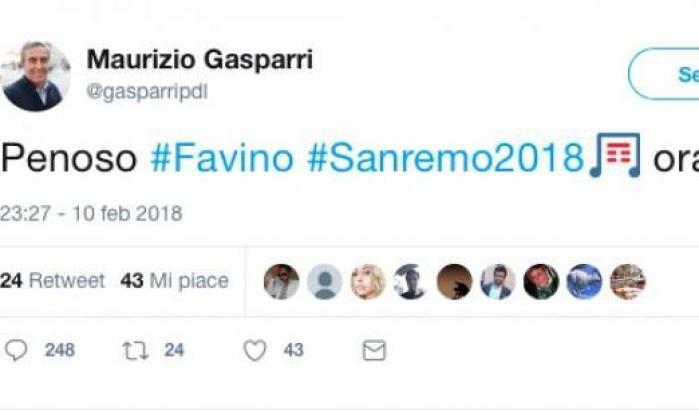The image size is (699, 410).
Task: Open the blonde woman liker avatar
Action: pyautogui.click(x=368, y=281)
